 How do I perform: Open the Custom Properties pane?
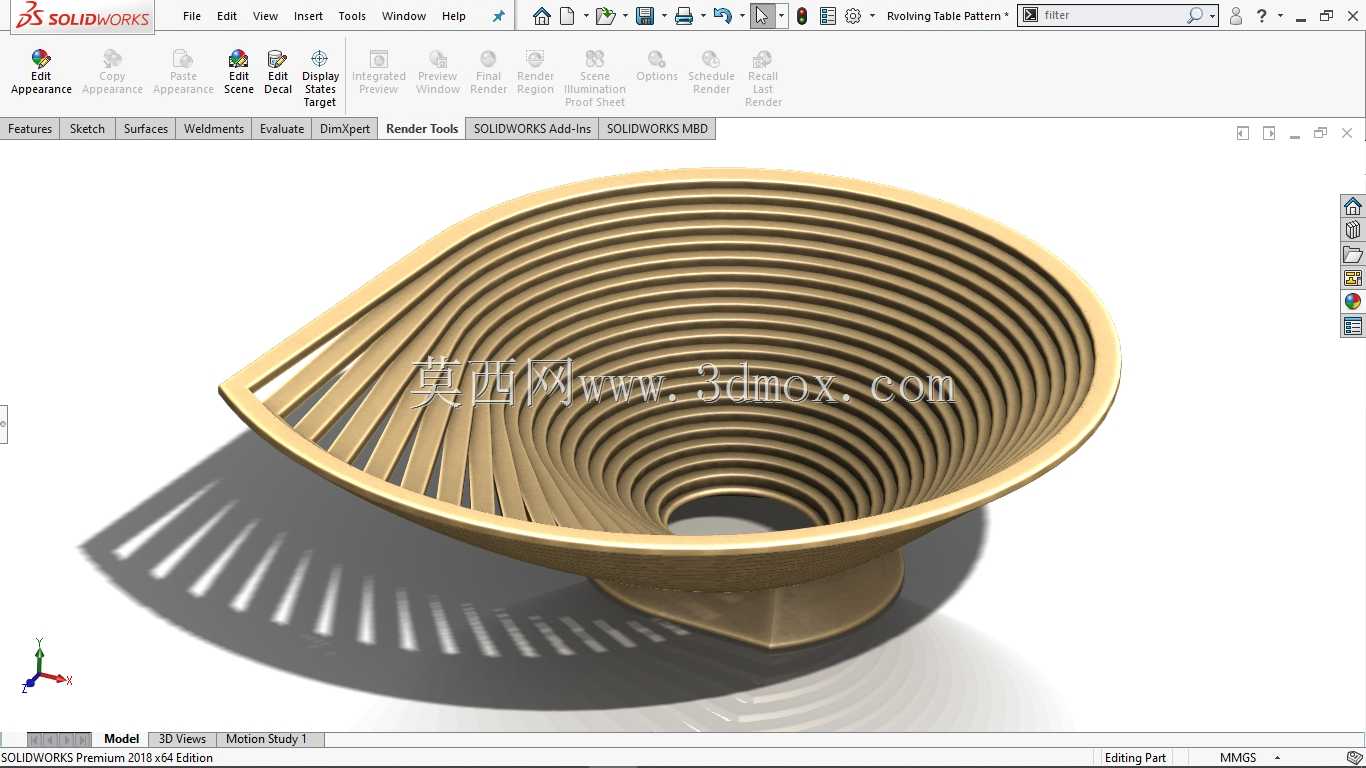point(1353,326)
